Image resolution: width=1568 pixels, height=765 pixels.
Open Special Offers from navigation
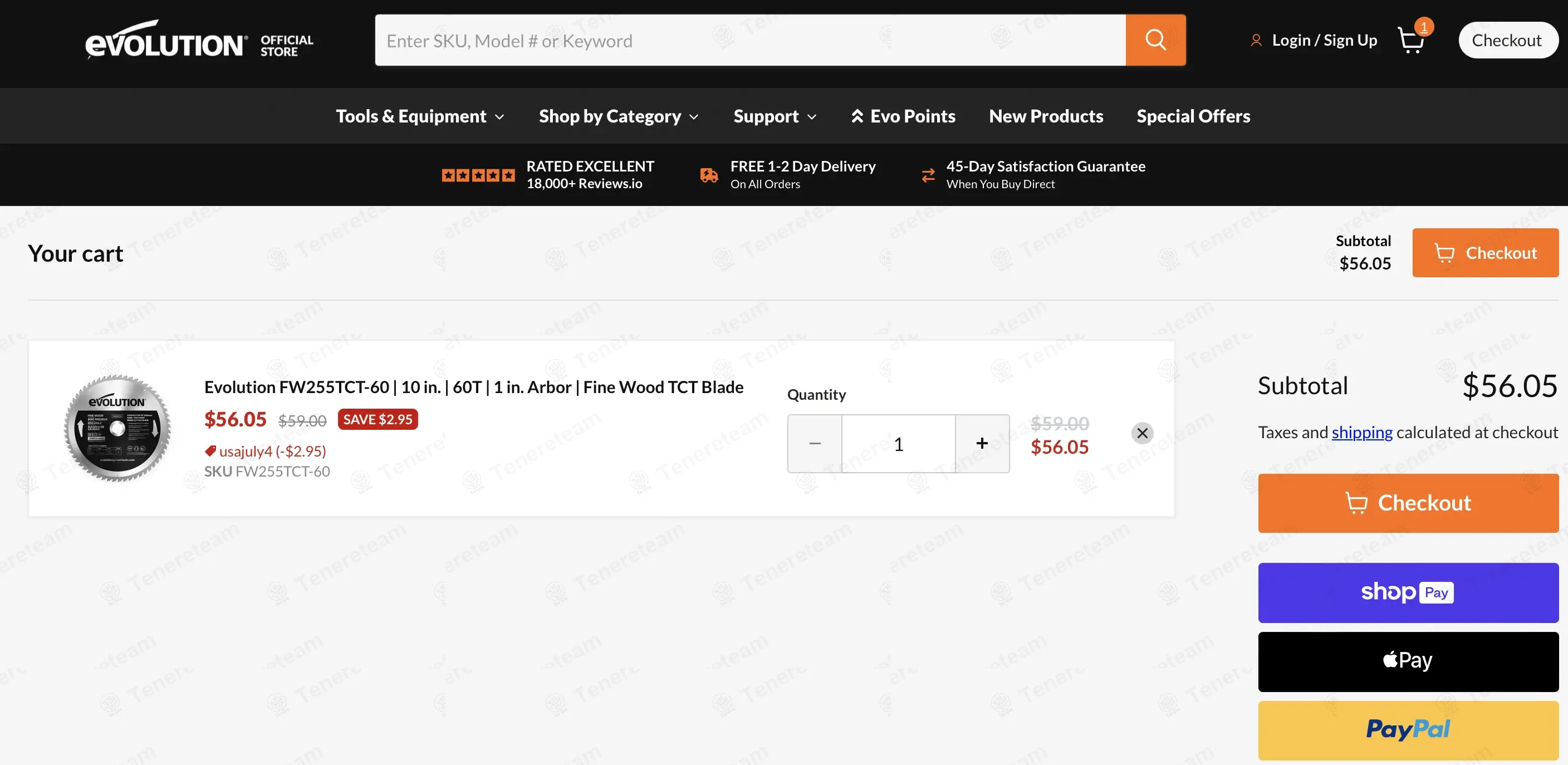pyautogui.click(x=1193, y=116)
